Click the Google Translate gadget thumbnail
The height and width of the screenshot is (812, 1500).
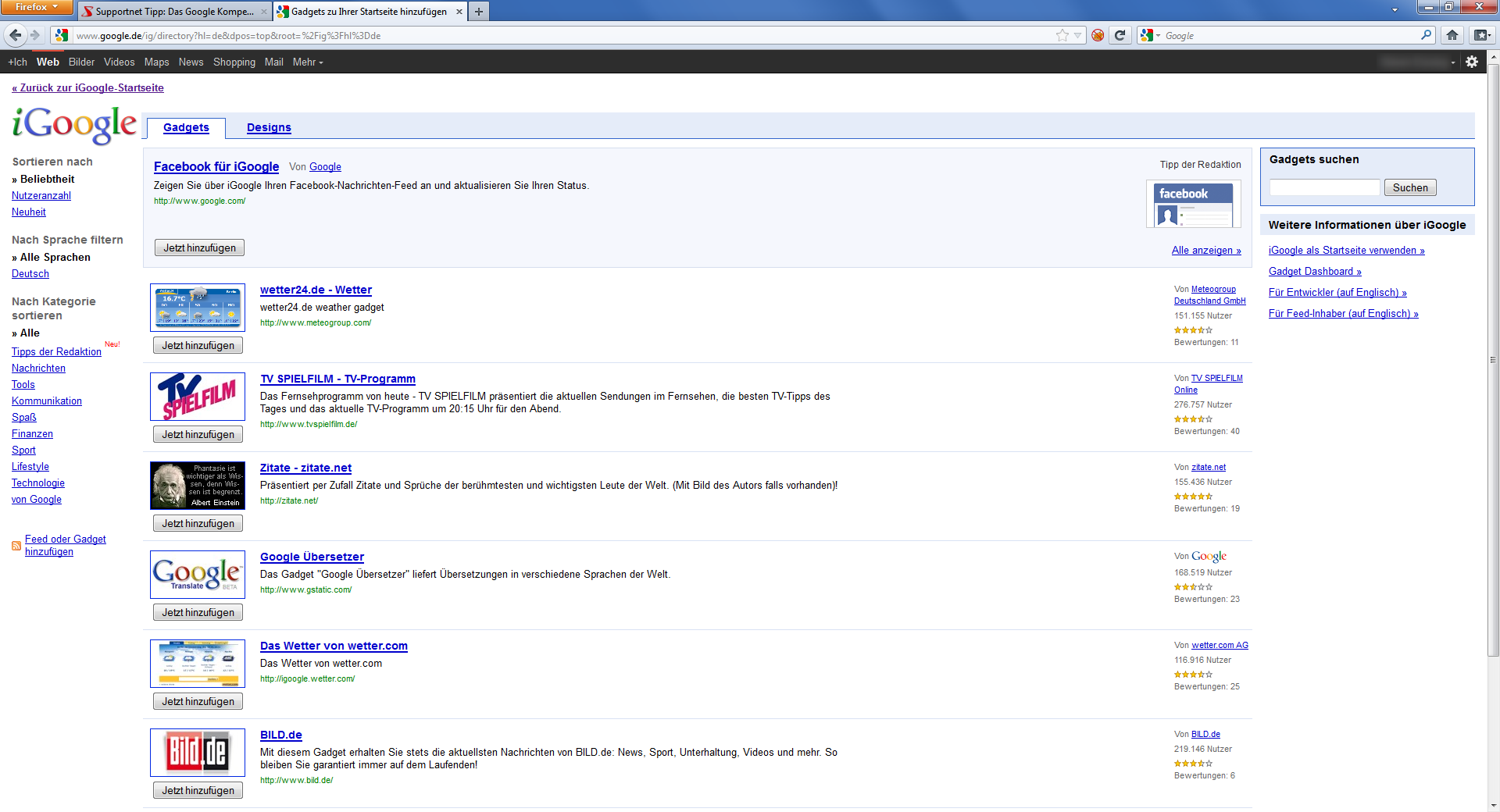pos(198,575)
